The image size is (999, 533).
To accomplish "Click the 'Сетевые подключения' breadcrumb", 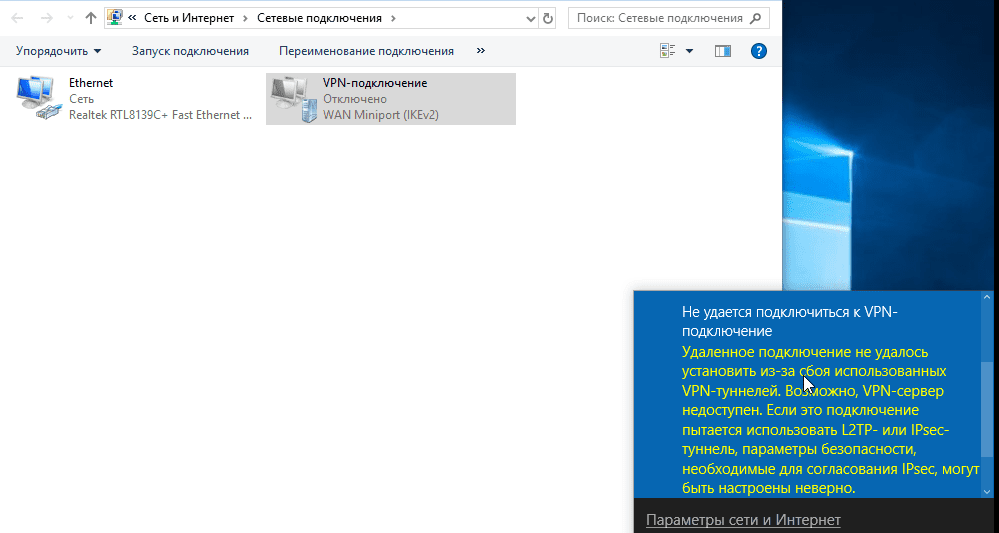I will (319, 18).
